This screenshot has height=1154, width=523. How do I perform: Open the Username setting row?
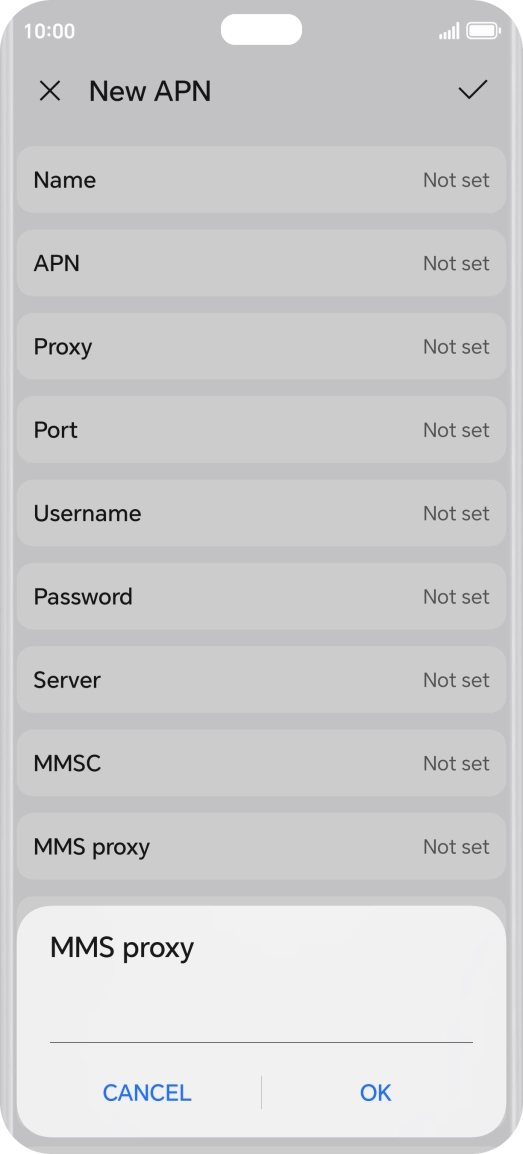click(261, 513)
